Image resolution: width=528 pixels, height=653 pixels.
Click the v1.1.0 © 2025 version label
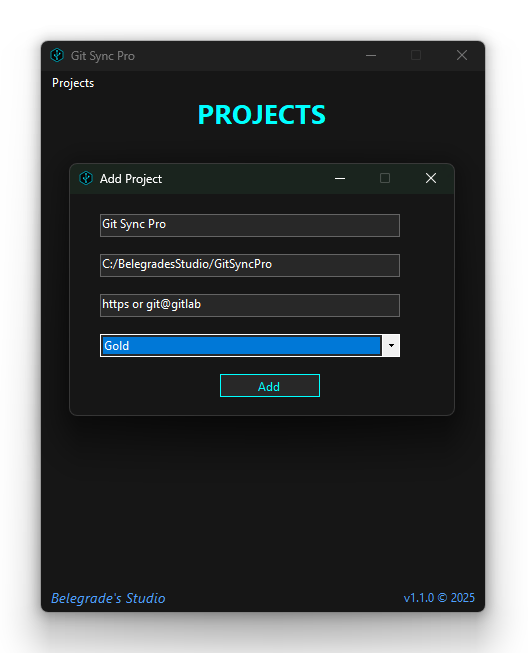point(439,598)
